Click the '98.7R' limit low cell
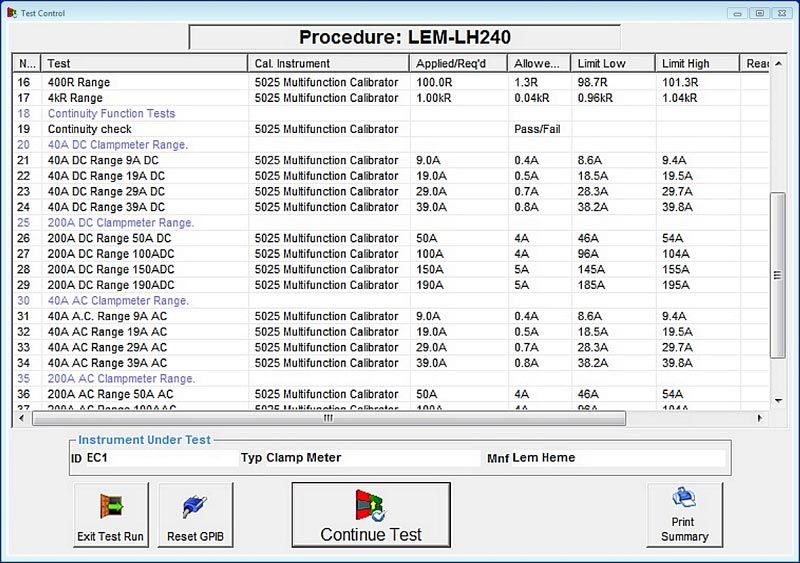The height and width of the screenshot is (563, 800). 613,82
